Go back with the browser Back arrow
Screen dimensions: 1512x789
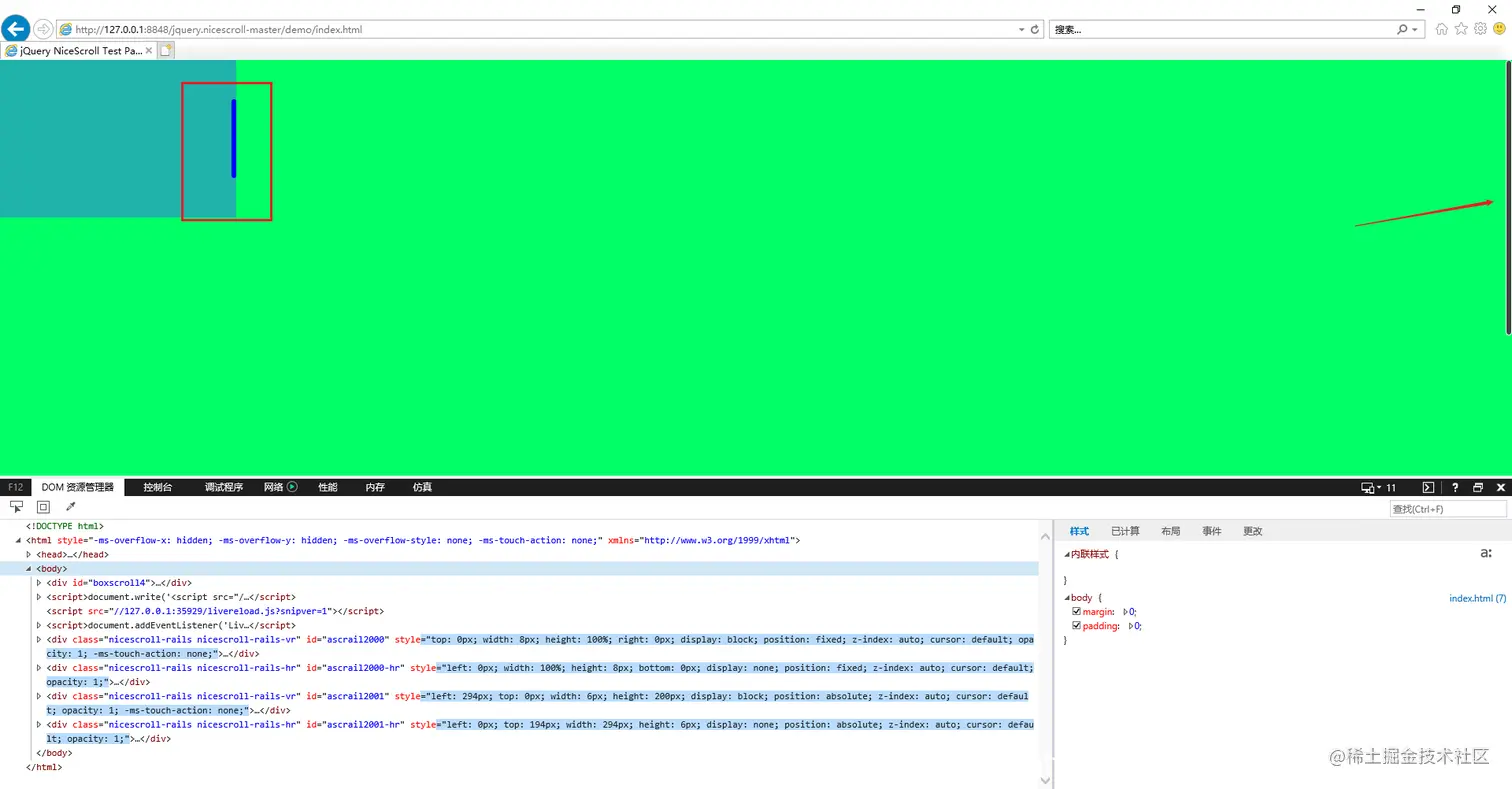click(x=15, y=29)
